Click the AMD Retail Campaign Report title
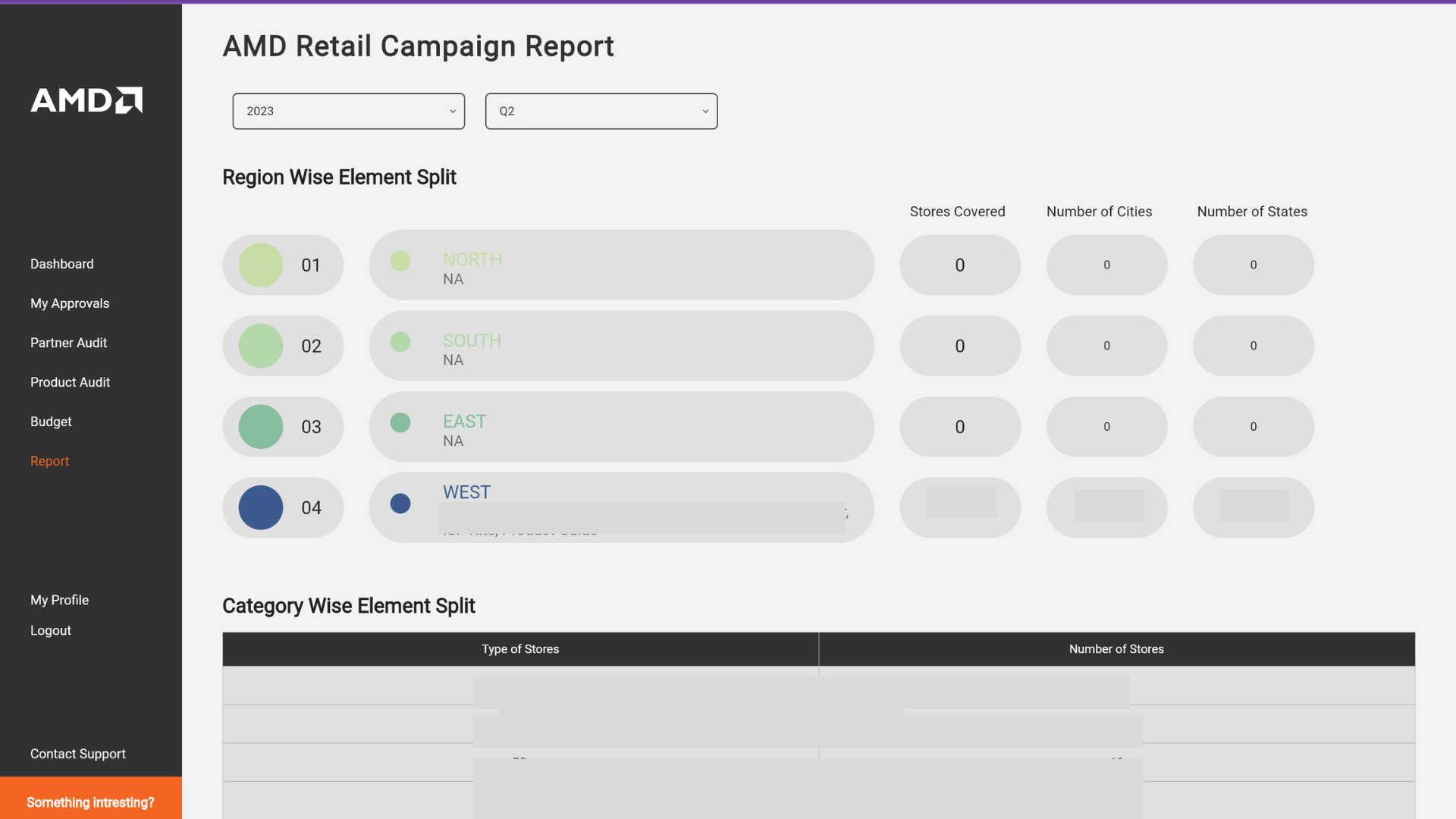The width and height of the screenshot is (1456, 819). click(419, 46)
